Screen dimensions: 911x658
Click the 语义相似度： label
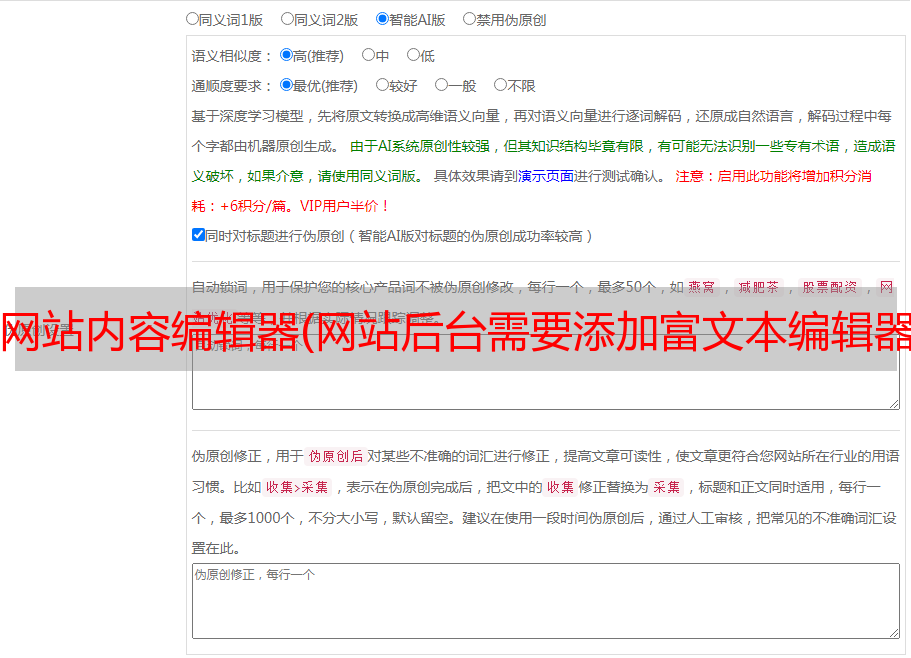point(232,56)
